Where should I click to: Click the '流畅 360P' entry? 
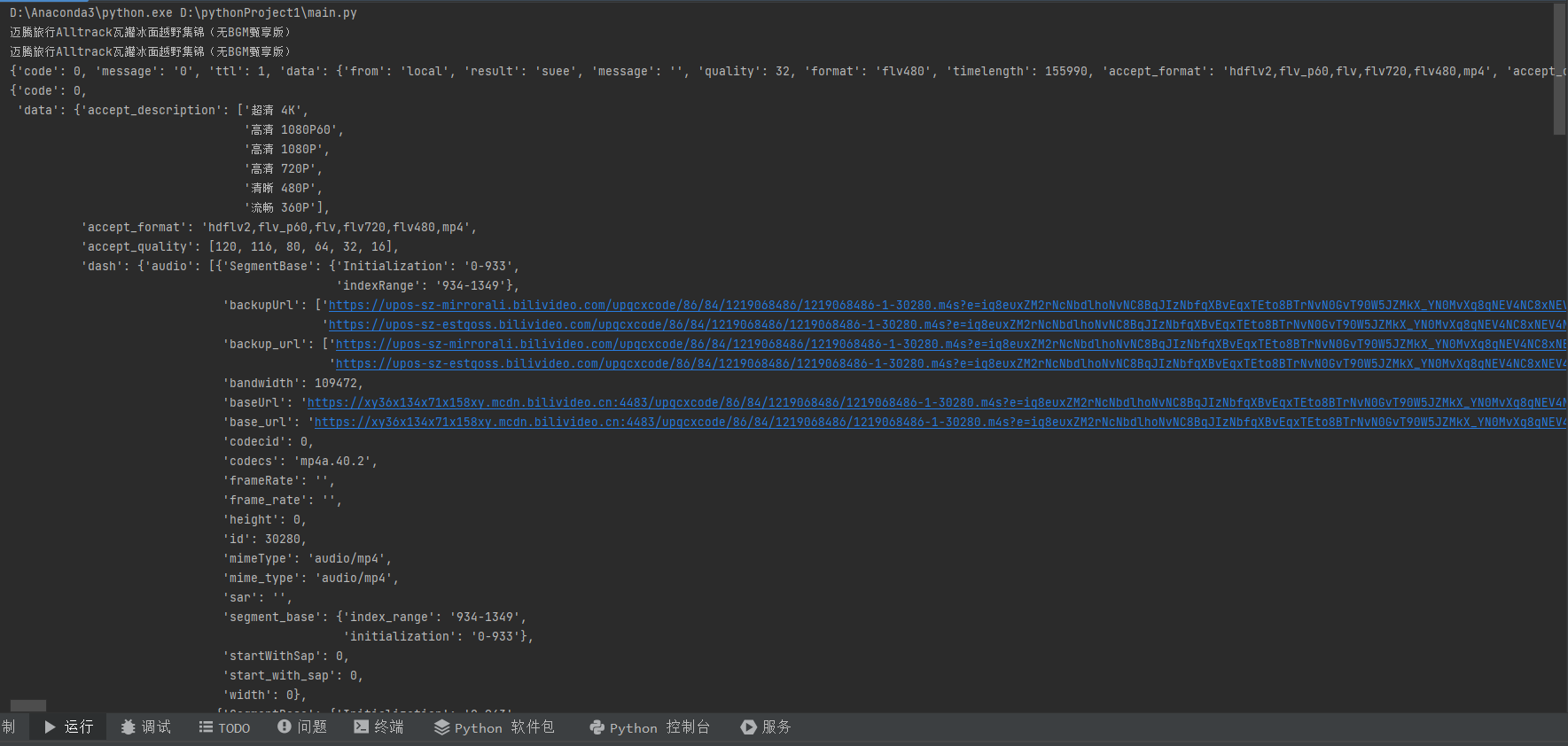(286, 208)
